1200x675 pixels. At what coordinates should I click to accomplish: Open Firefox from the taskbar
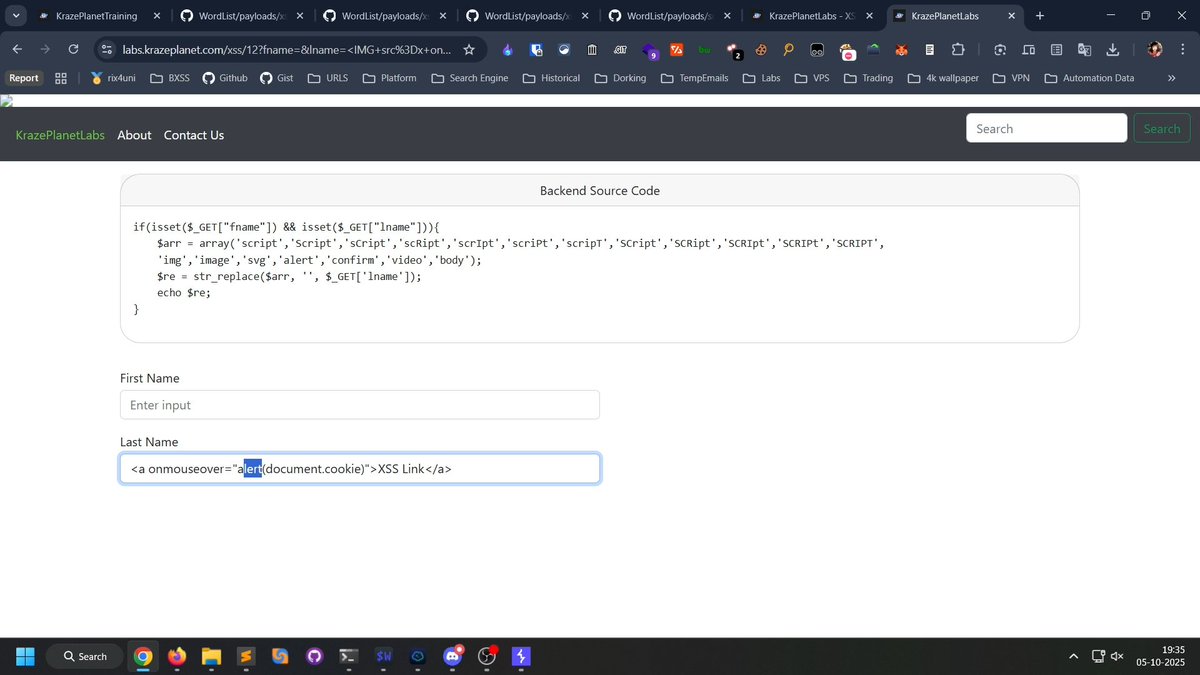[x=177, y=656]
